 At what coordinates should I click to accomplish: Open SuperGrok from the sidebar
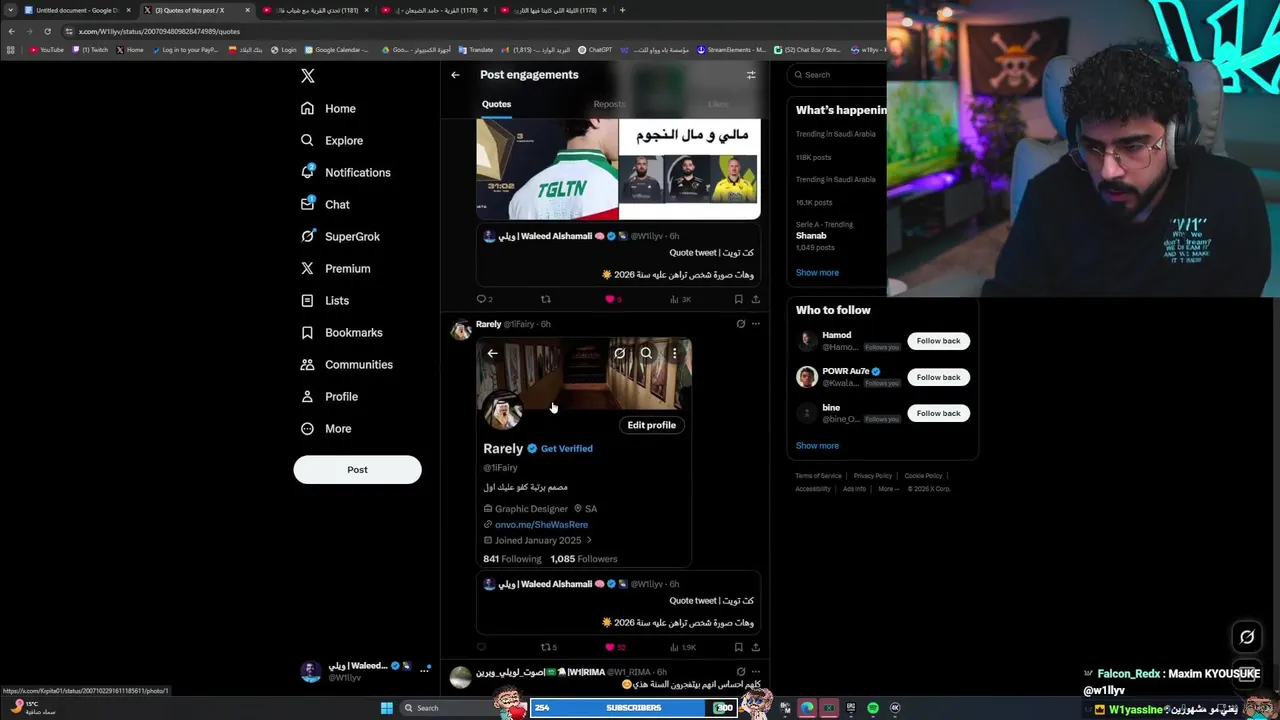(x=340, y=236)
